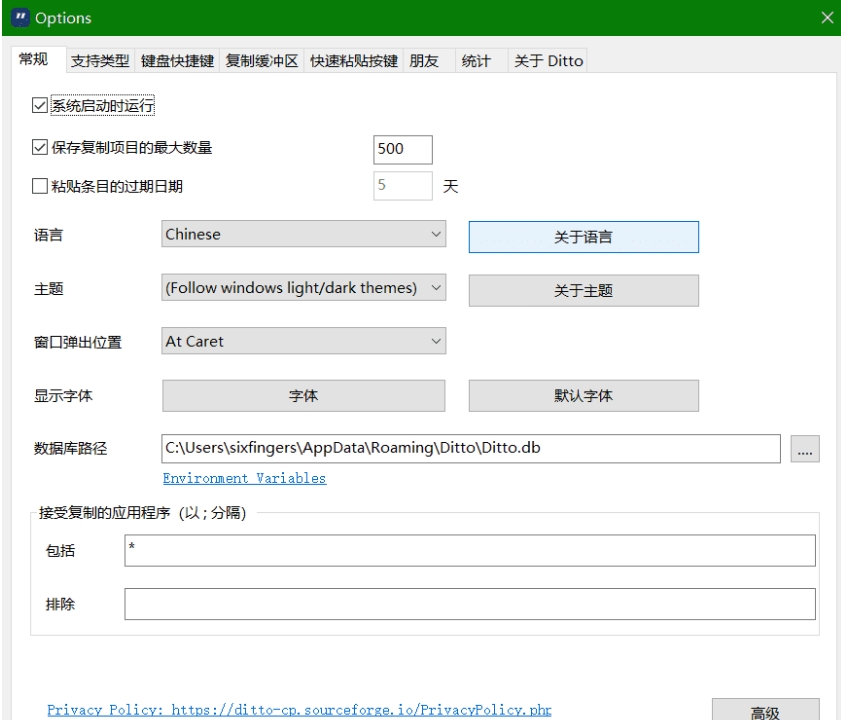Click the 关于语言 button

coord(583,238)
